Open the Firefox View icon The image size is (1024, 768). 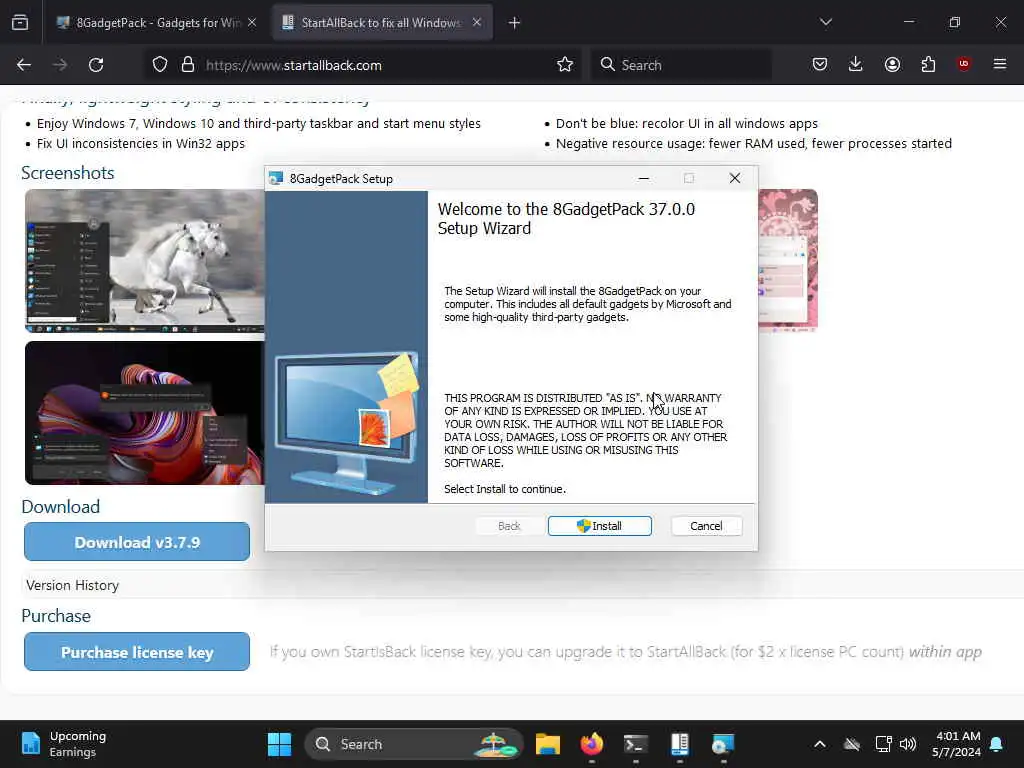click(x=20, y=23)
